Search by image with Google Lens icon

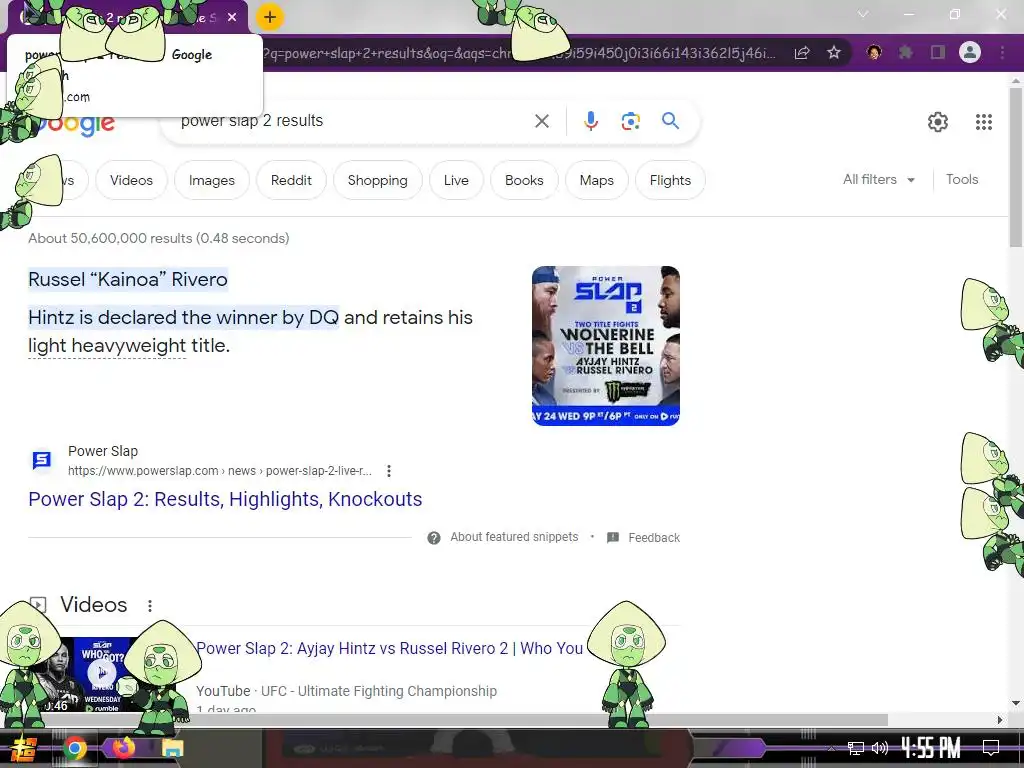point(630,121)
